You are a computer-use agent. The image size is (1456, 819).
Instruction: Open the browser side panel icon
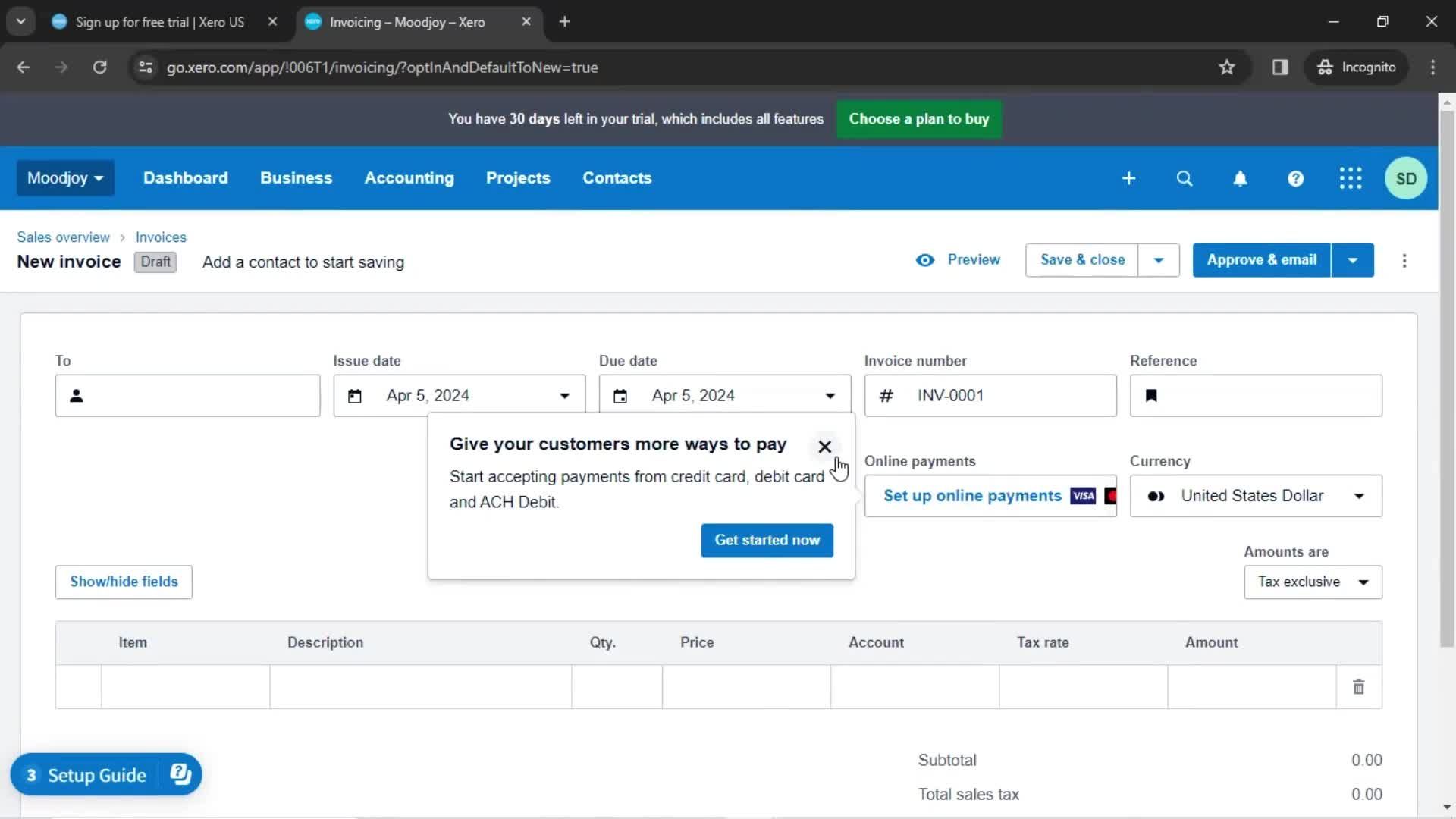(x=1280, y=67)
